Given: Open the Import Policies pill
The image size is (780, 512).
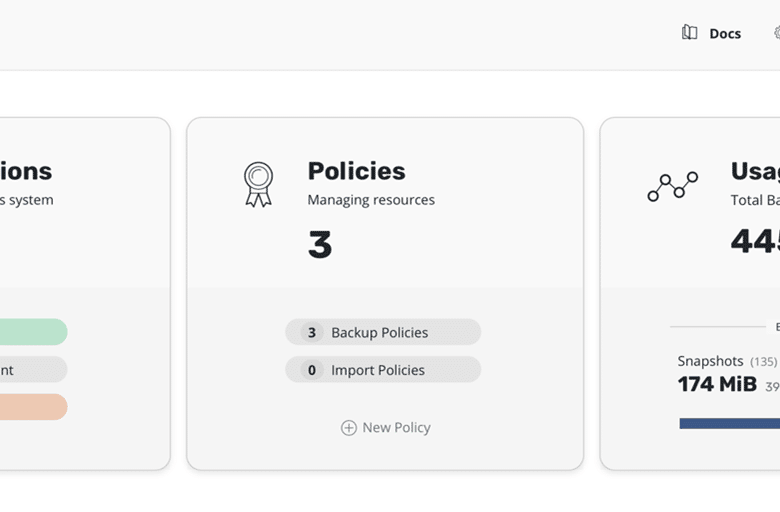Looking at the screenshot, I should (383, 370).
